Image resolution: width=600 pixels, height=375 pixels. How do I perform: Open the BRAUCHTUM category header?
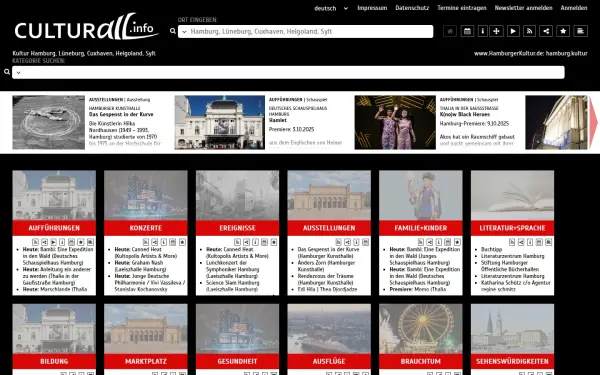click(421, 361)
